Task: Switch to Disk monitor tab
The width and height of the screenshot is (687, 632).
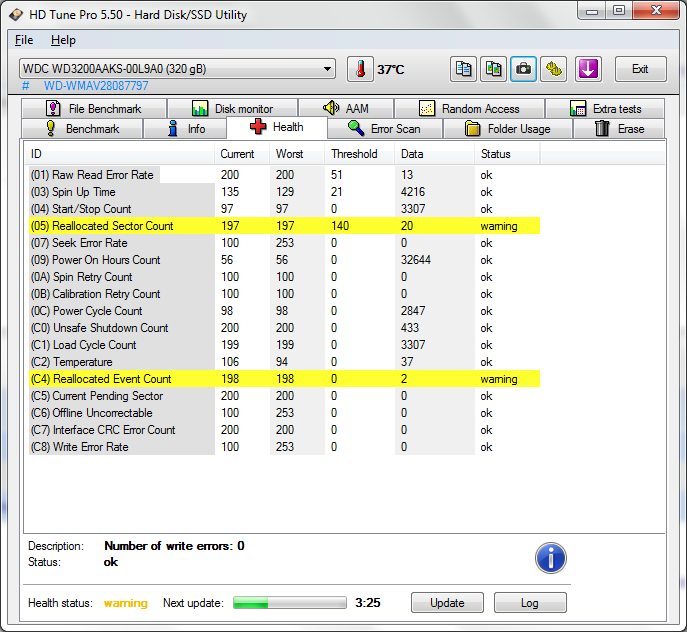Action: click(233, 108)
